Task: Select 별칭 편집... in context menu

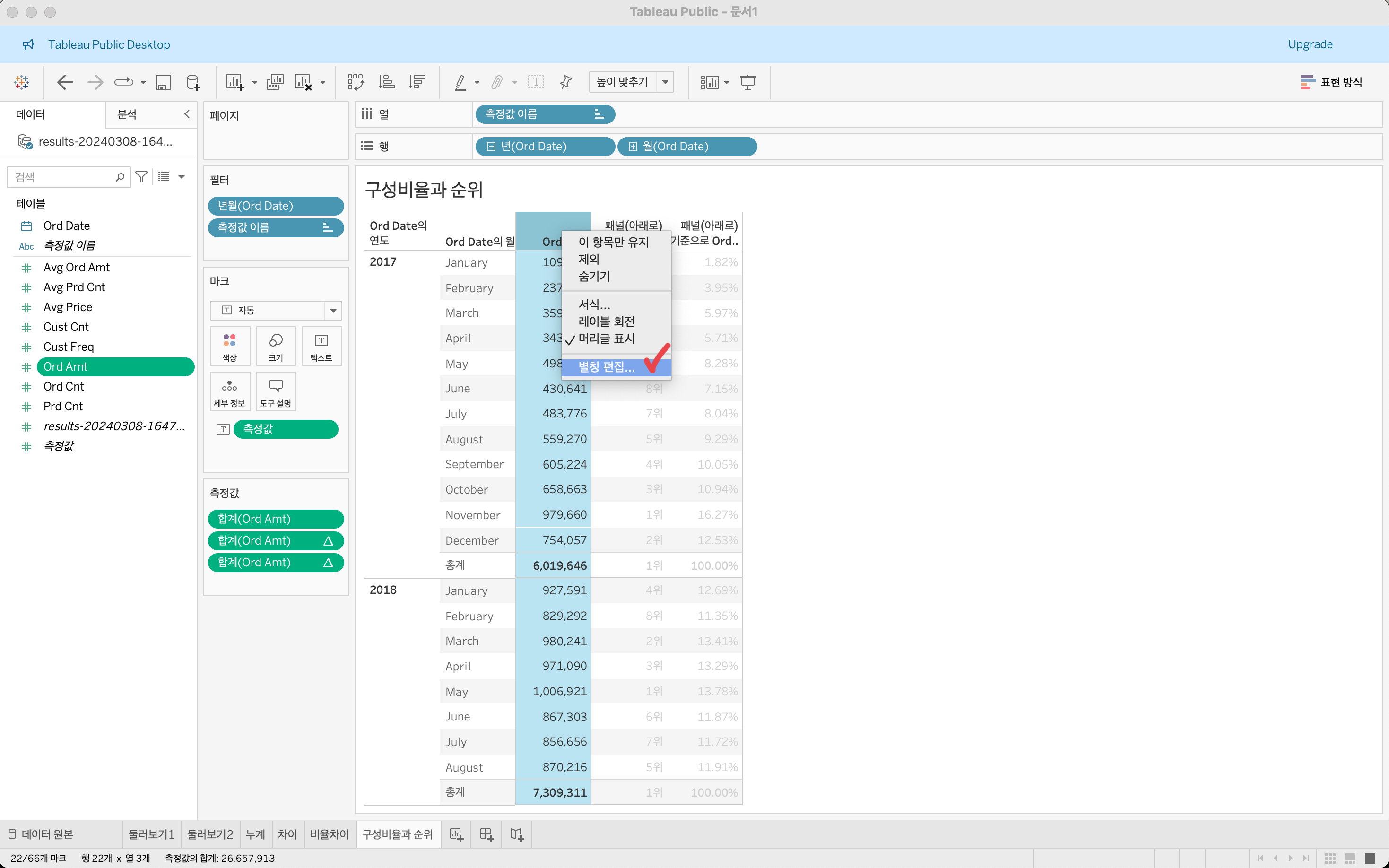Action: tap(606, 367)
